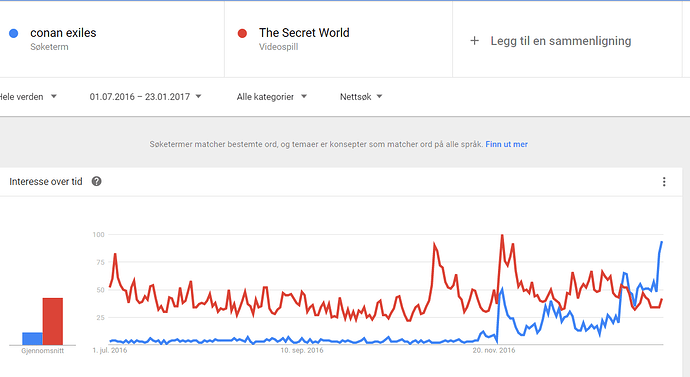
Task: Open the 01.07.2016 – 23.01.2017 date range dropdown
Action: tap(145, 97)
